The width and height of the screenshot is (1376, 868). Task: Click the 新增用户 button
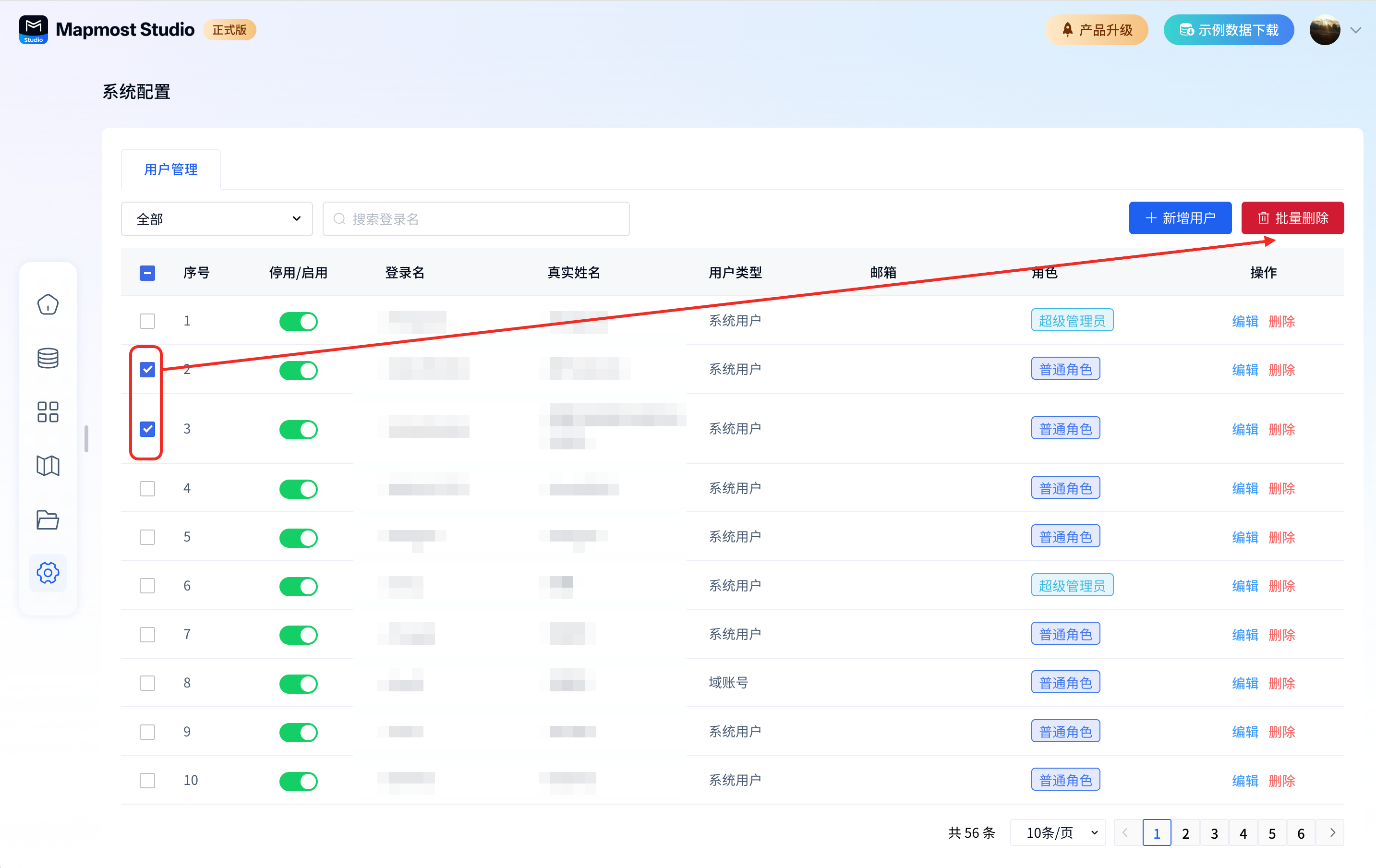click(1180, 218)
